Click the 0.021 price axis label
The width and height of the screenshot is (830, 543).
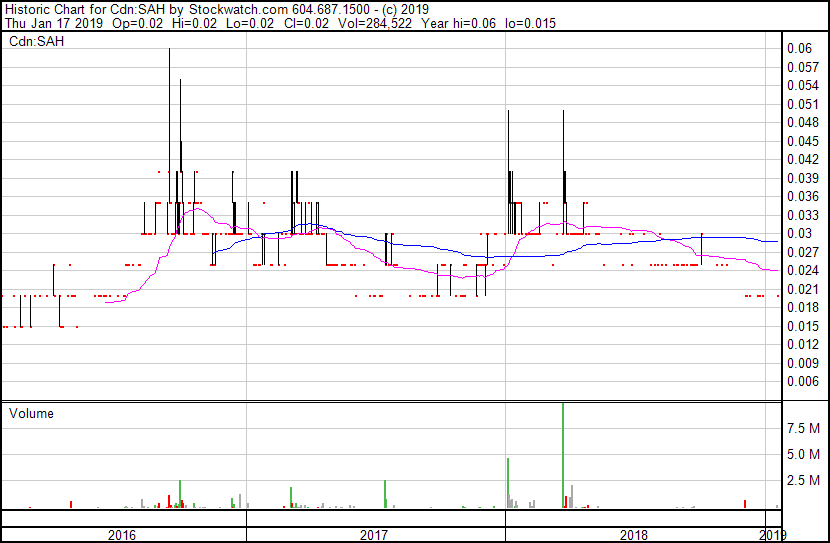pos(802,290)
